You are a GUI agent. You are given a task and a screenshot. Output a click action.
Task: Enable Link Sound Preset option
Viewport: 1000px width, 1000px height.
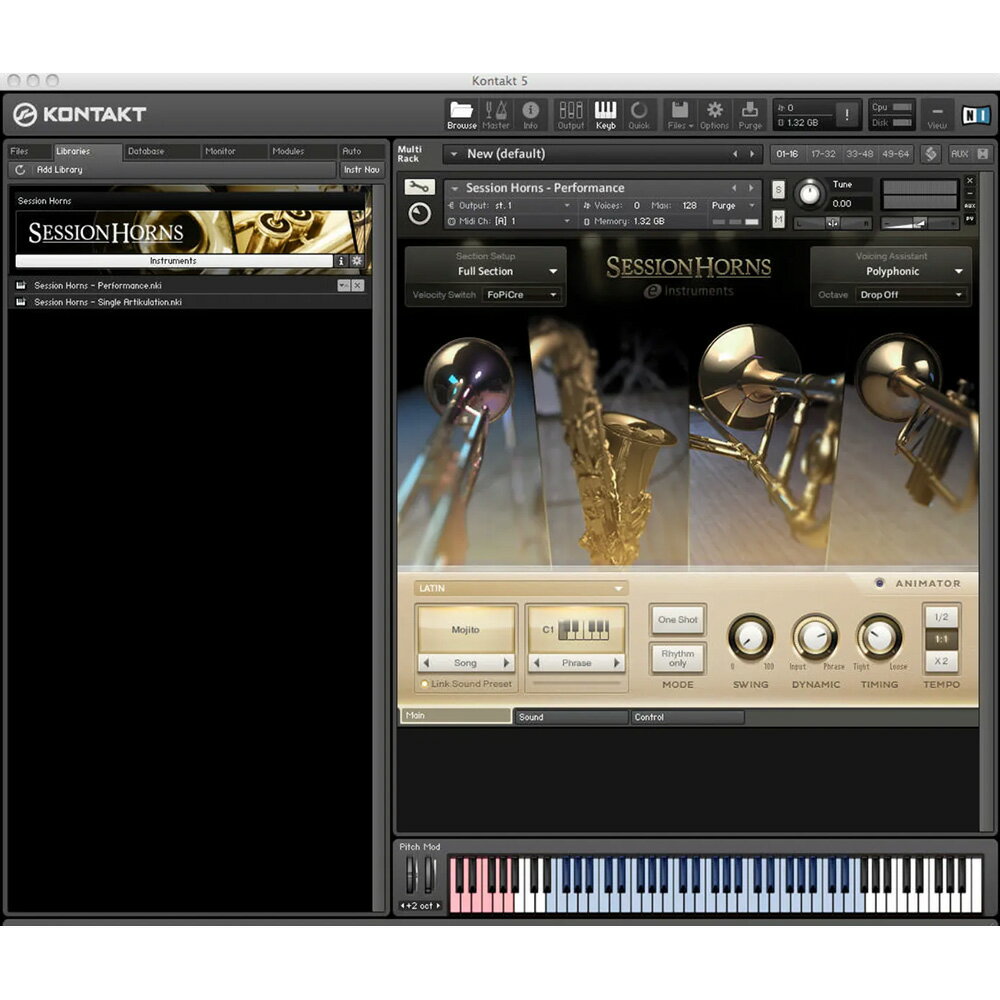pyautogui.click(x=424, y=684)
